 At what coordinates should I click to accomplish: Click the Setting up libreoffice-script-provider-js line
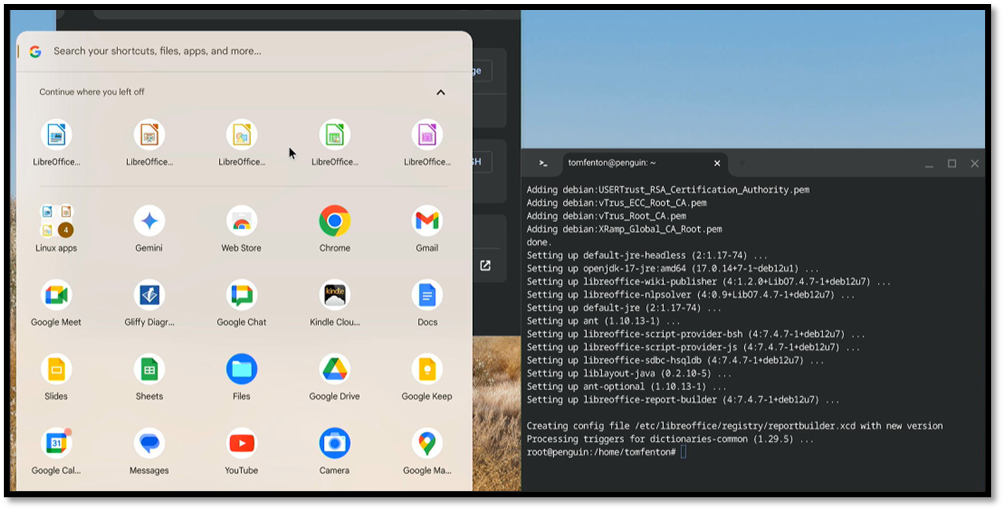pyautogui.click(x=693, y=347)
